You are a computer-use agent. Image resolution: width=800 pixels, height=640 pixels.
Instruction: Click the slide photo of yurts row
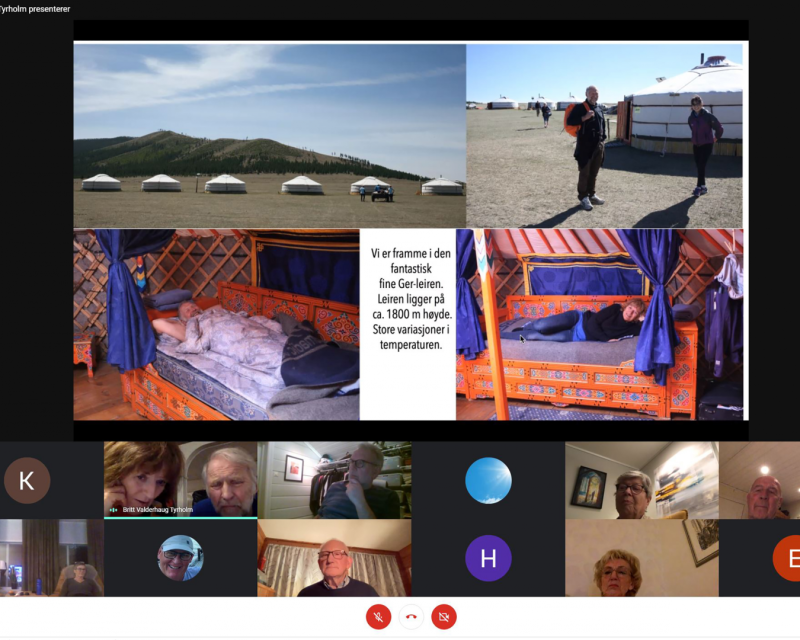tap(269, 135)
